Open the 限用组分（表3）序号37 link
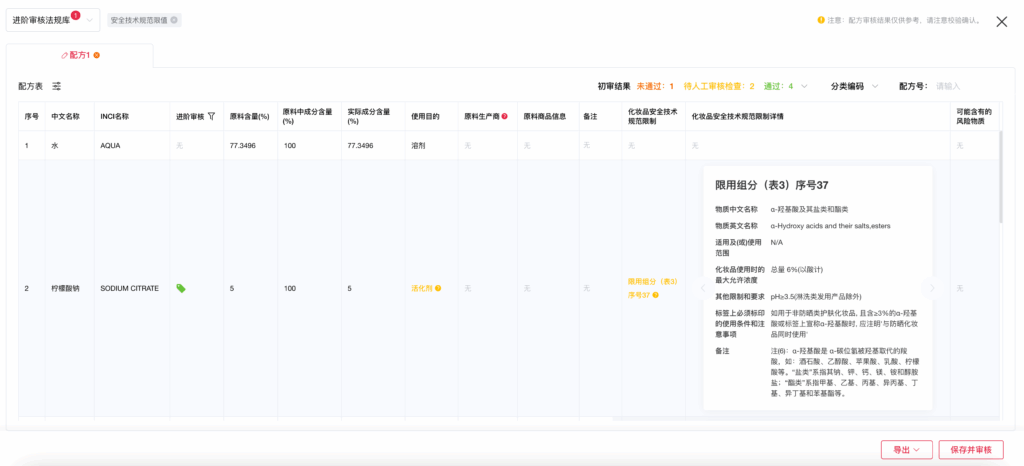Viewport: 1024px width, 466px height. pos(652,288)
